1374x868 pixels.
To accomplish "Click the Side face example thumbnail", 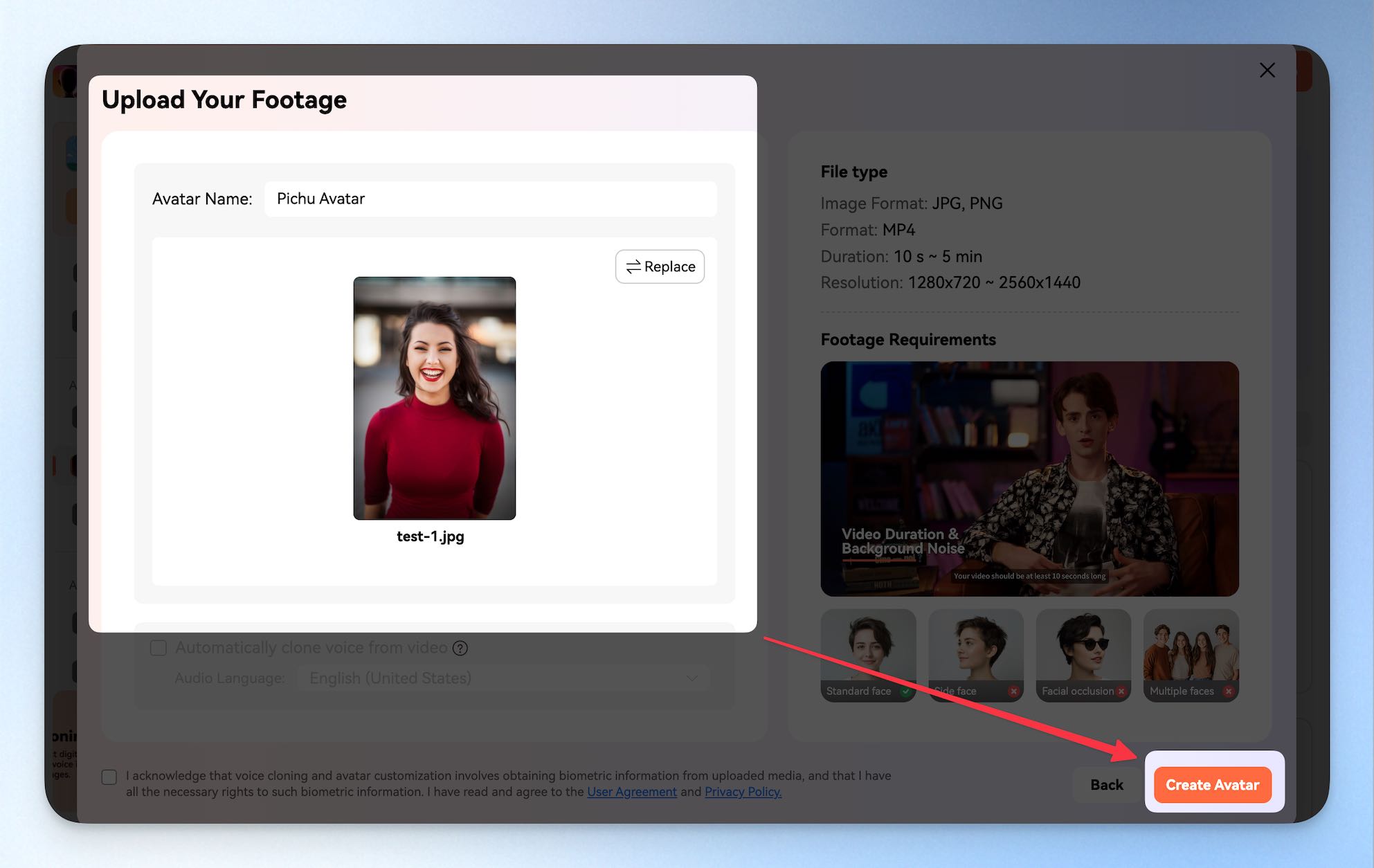I will [975, 655].
